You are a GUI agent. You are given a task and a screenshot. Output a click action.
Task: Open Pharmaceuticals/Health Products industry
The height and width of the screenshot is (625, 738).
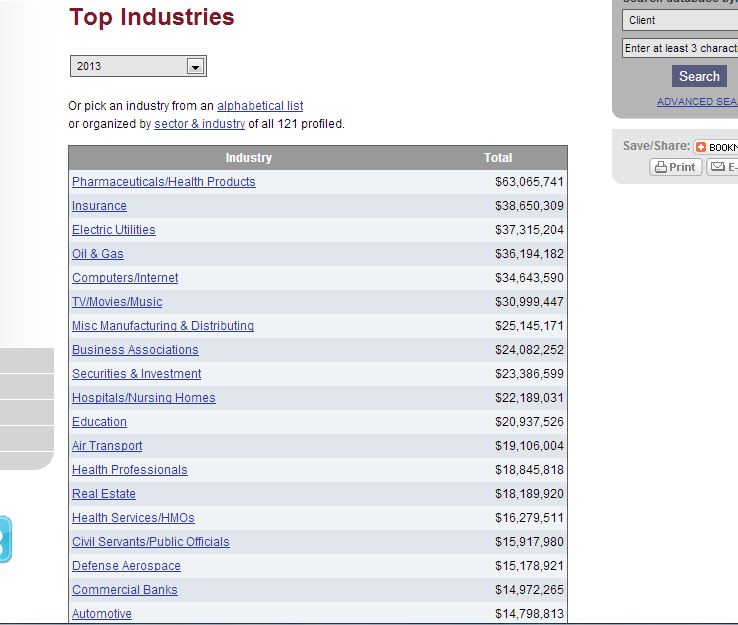click(x=163, y=182)
